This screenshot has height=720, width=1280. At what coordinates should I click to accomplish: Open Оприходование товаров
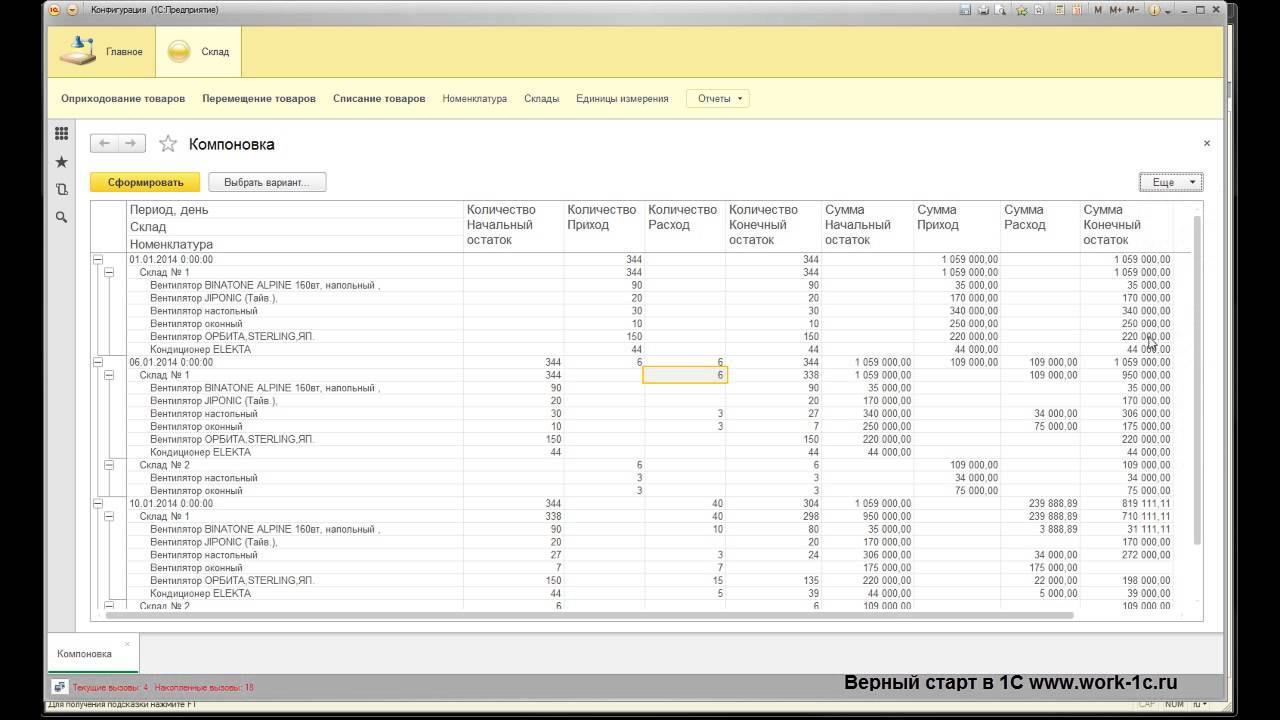[123, 99]
